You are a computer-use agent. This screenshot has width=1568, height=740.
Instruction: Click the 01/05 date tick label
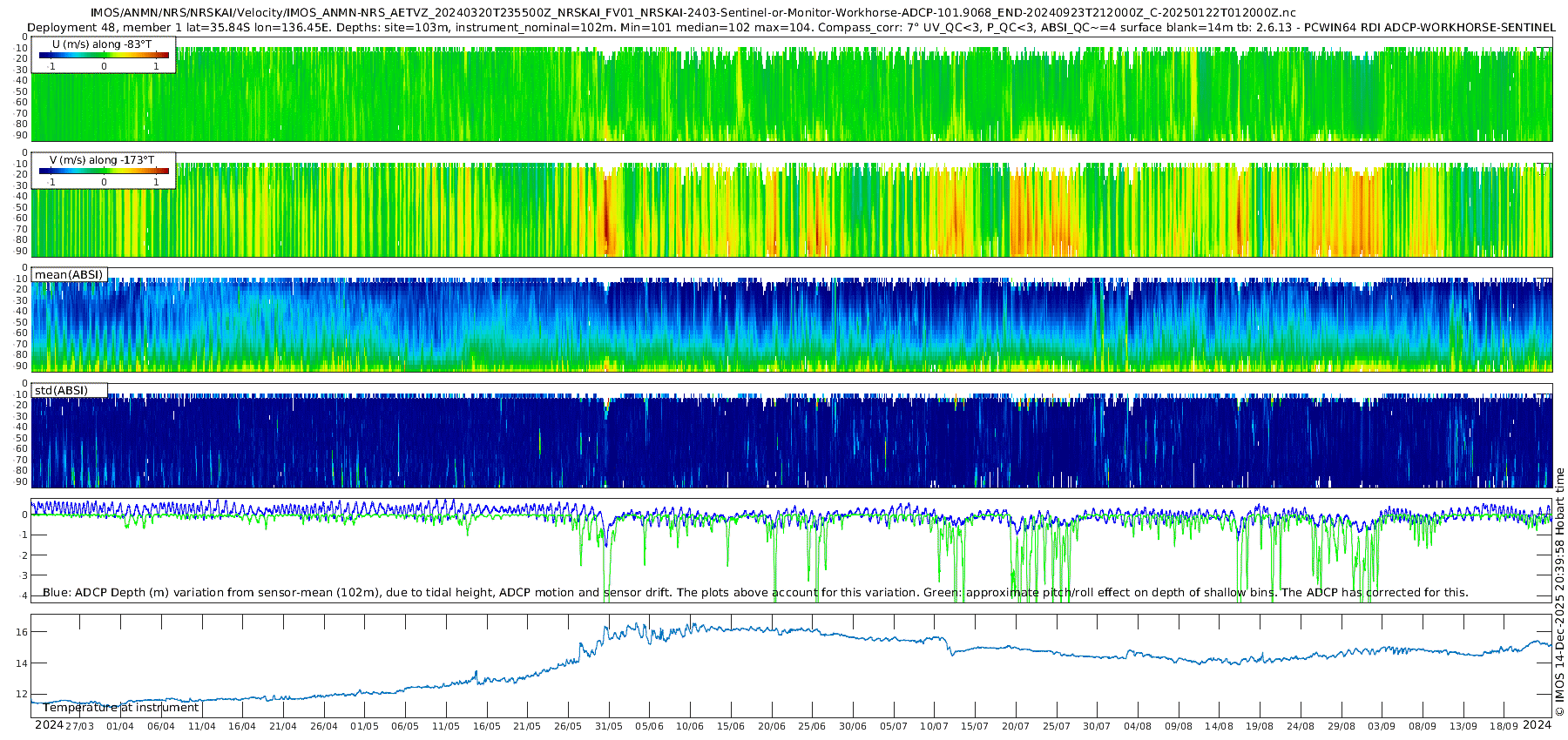(x=364, y=726)
